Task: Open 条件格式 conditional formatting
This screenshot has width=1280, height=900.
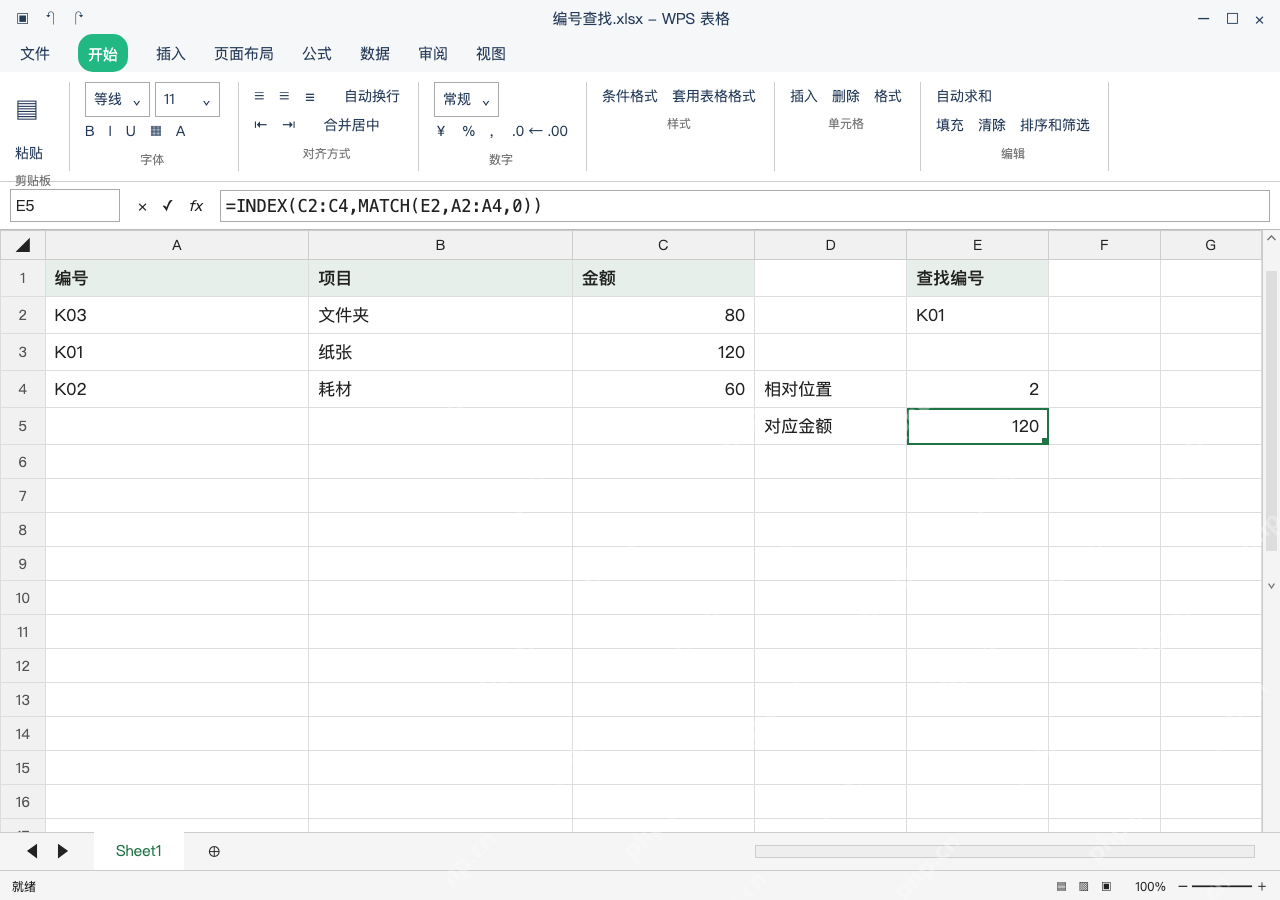Action: pyautogui.click(x=630, y=96)
